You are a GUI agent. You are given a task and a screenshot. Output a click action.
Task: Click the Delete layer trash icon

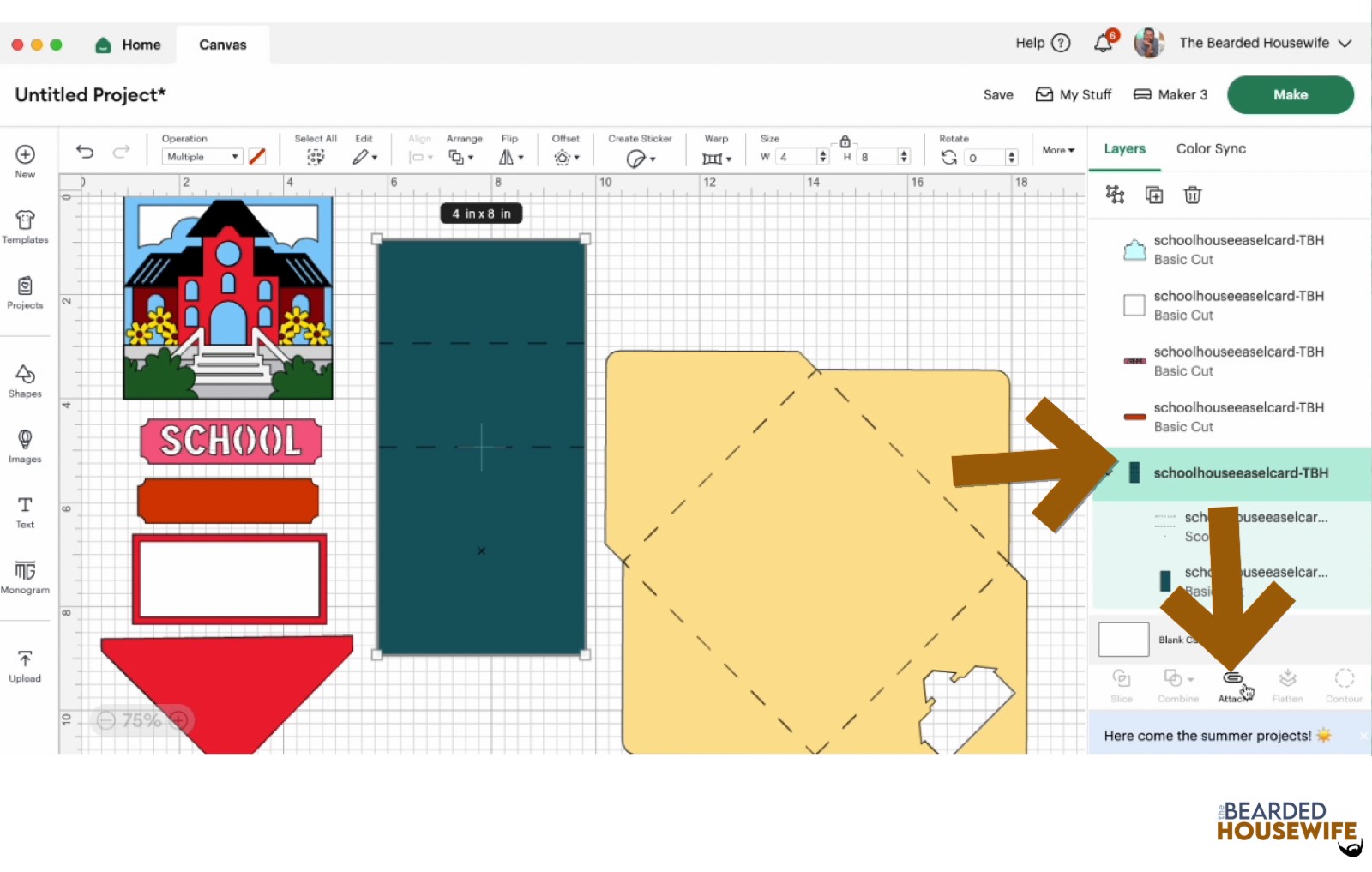tap(1192, 195)
